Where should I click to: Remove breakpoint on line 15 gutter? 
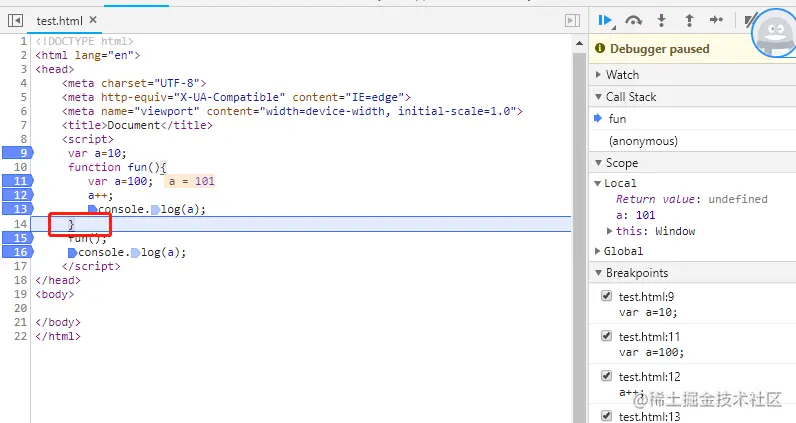[18, 238]
